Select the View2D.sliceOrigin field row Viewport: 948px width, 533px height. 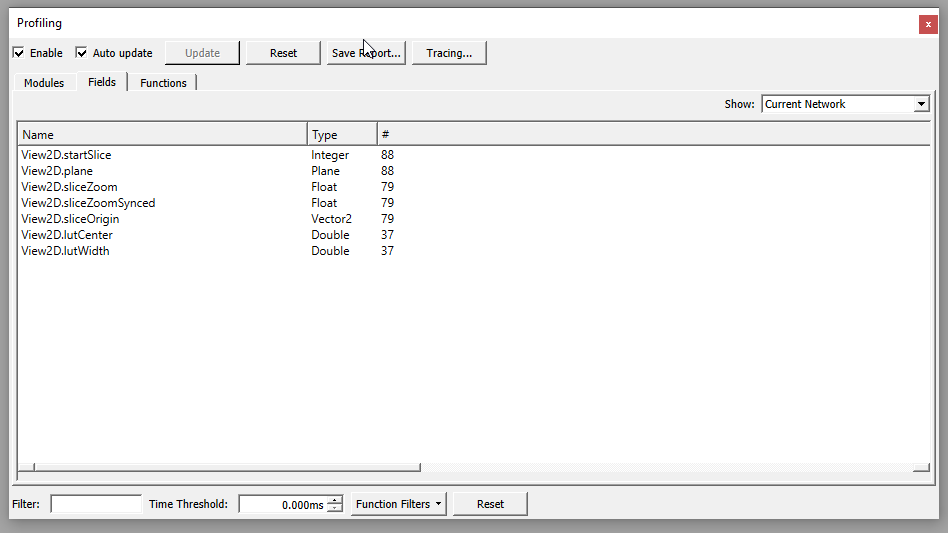[70, 219]
